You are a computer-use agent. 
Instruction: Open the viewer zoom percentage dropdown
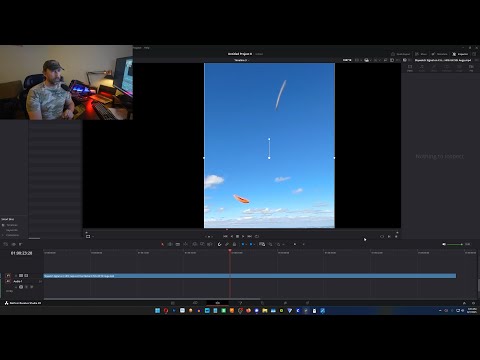click(x=347, y=60)
